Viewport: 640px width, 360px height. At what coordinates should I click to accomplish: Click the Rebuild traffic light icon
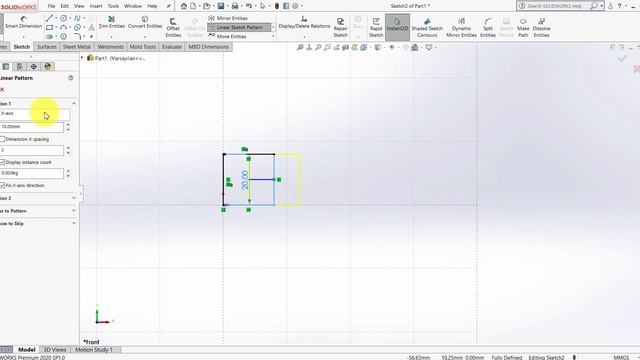tap(277, 6)
